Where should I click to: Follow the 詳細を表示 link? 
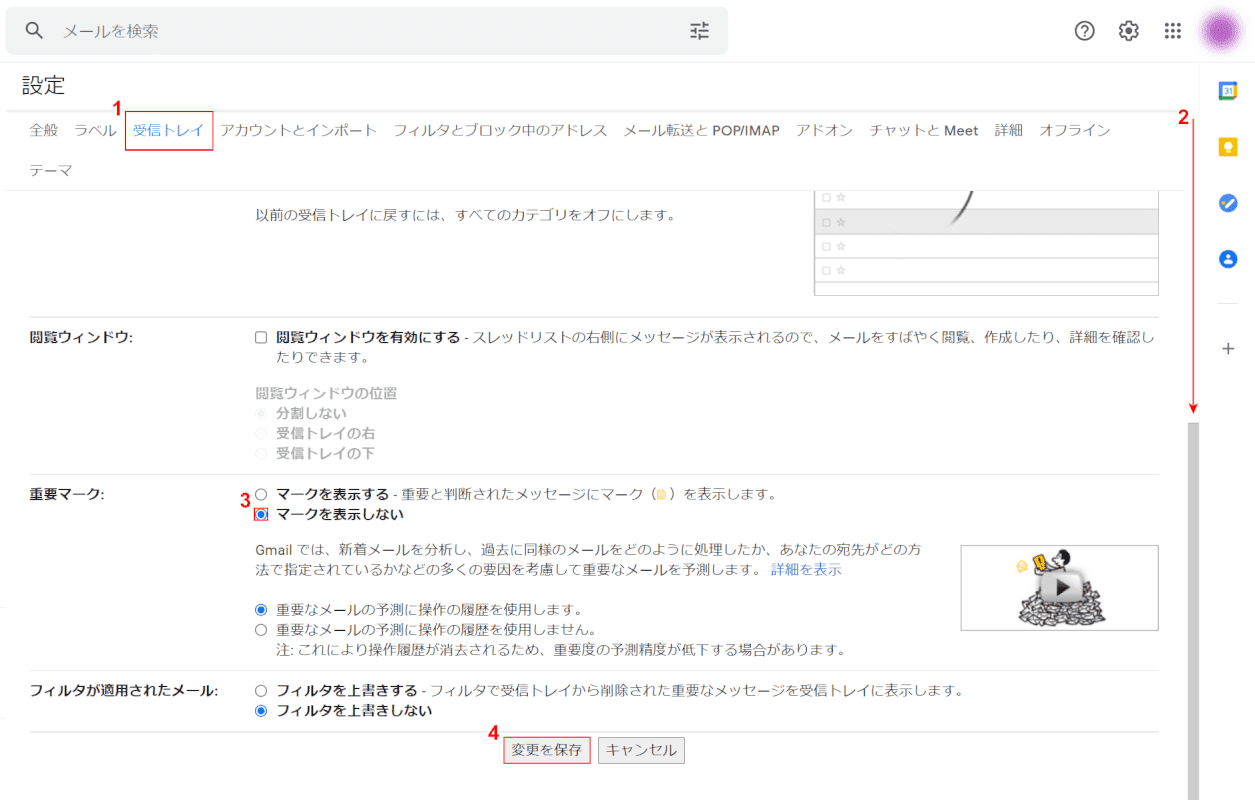(806, 570)
